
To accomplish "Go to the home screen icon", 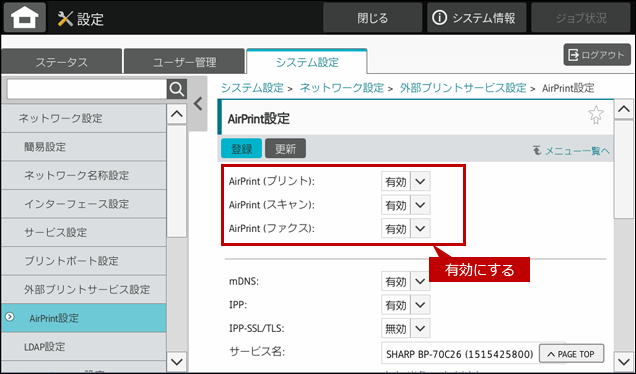I will point(25,17).
